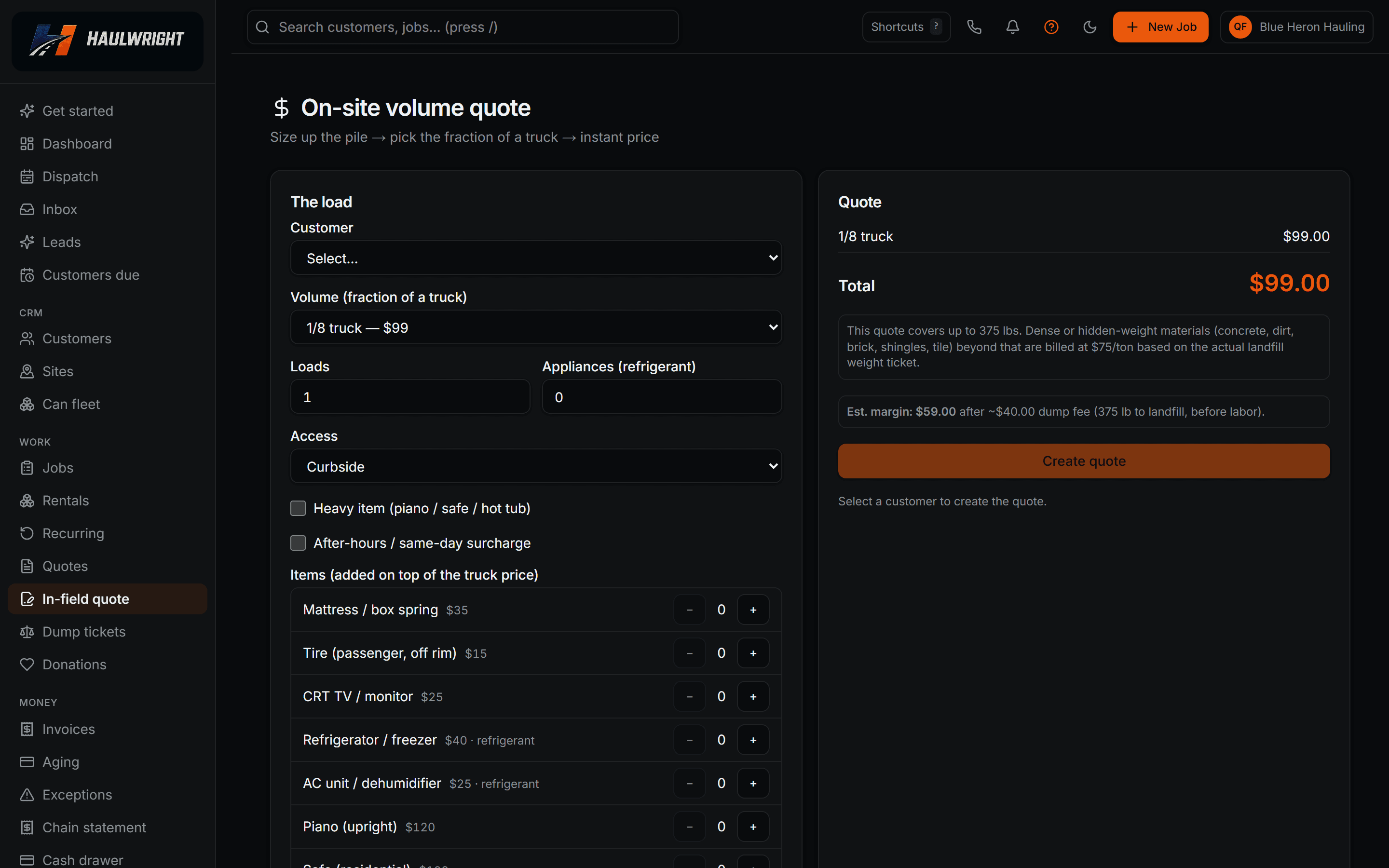Click the Dashboard grid icon

[x=27, y=144]
